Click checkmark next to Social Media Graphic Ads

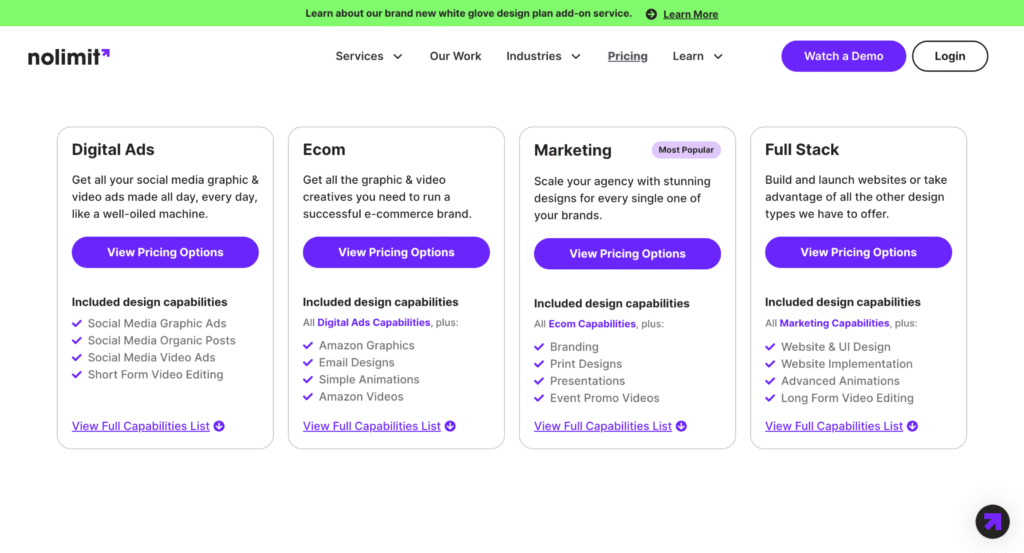[x=77, y=323]
